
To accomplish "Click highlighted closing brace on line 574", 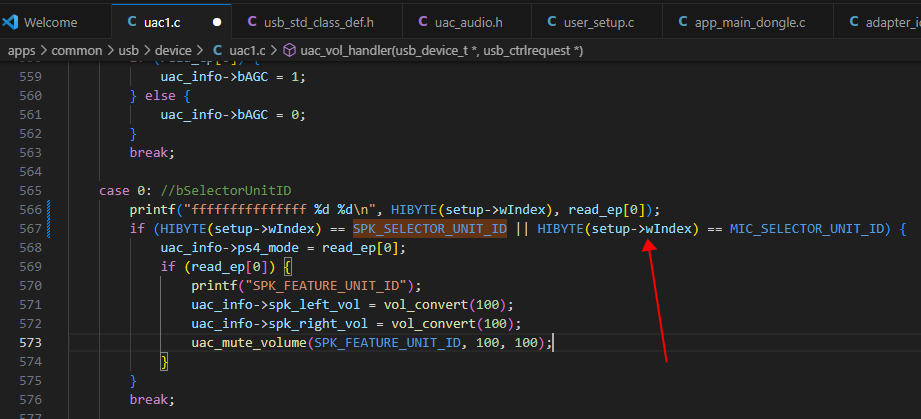I will (x=164, y=362).
